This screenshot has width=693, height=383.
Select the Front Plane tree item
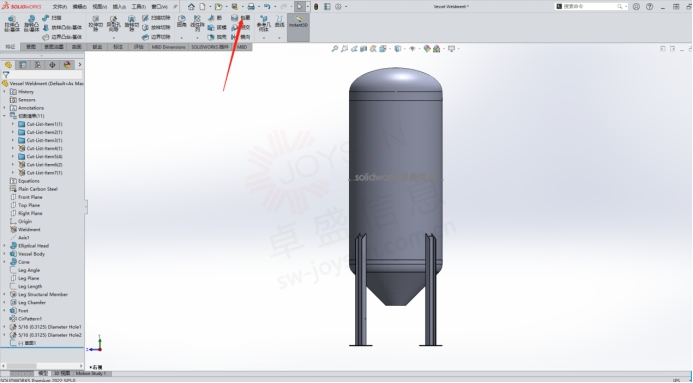point(30,197)
